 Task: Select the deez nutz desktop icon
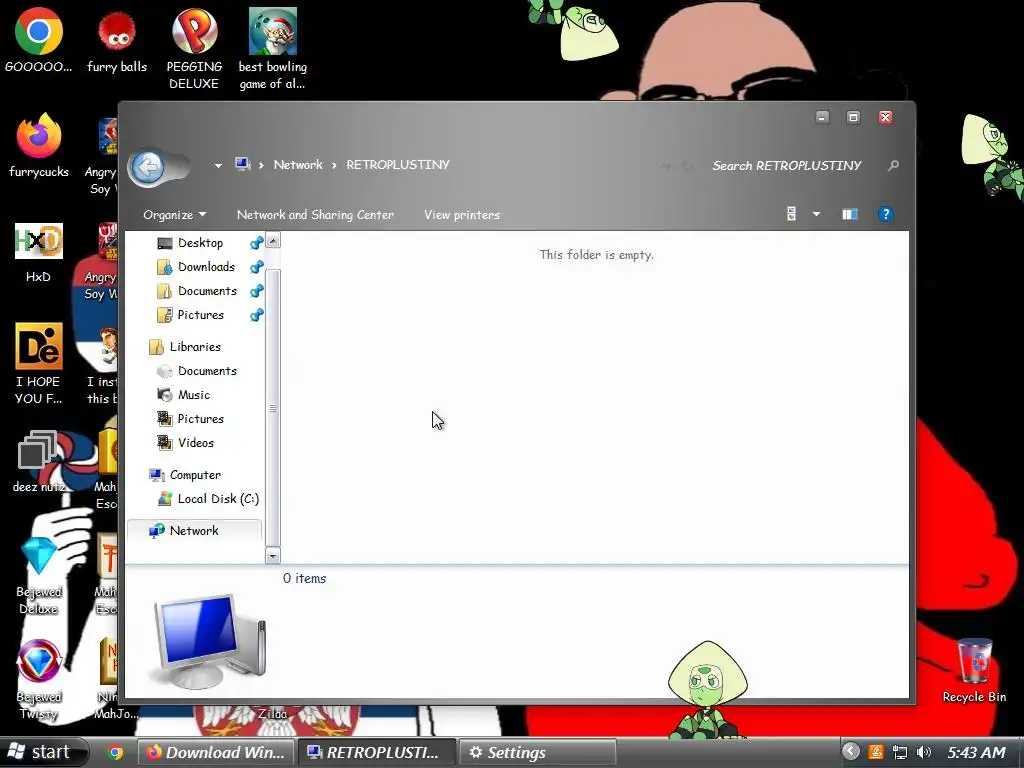coord(39,461)
